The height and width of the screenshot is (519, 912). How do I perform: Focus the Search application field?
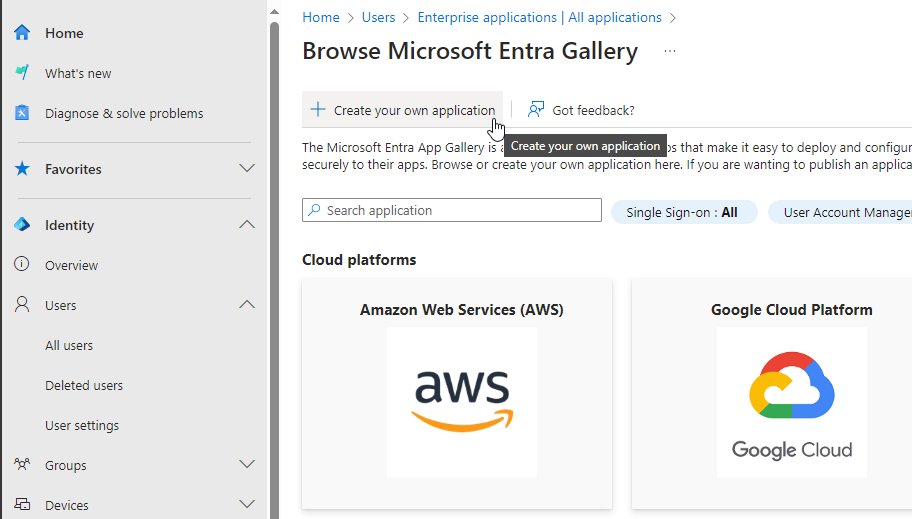[x=452, y=210]
